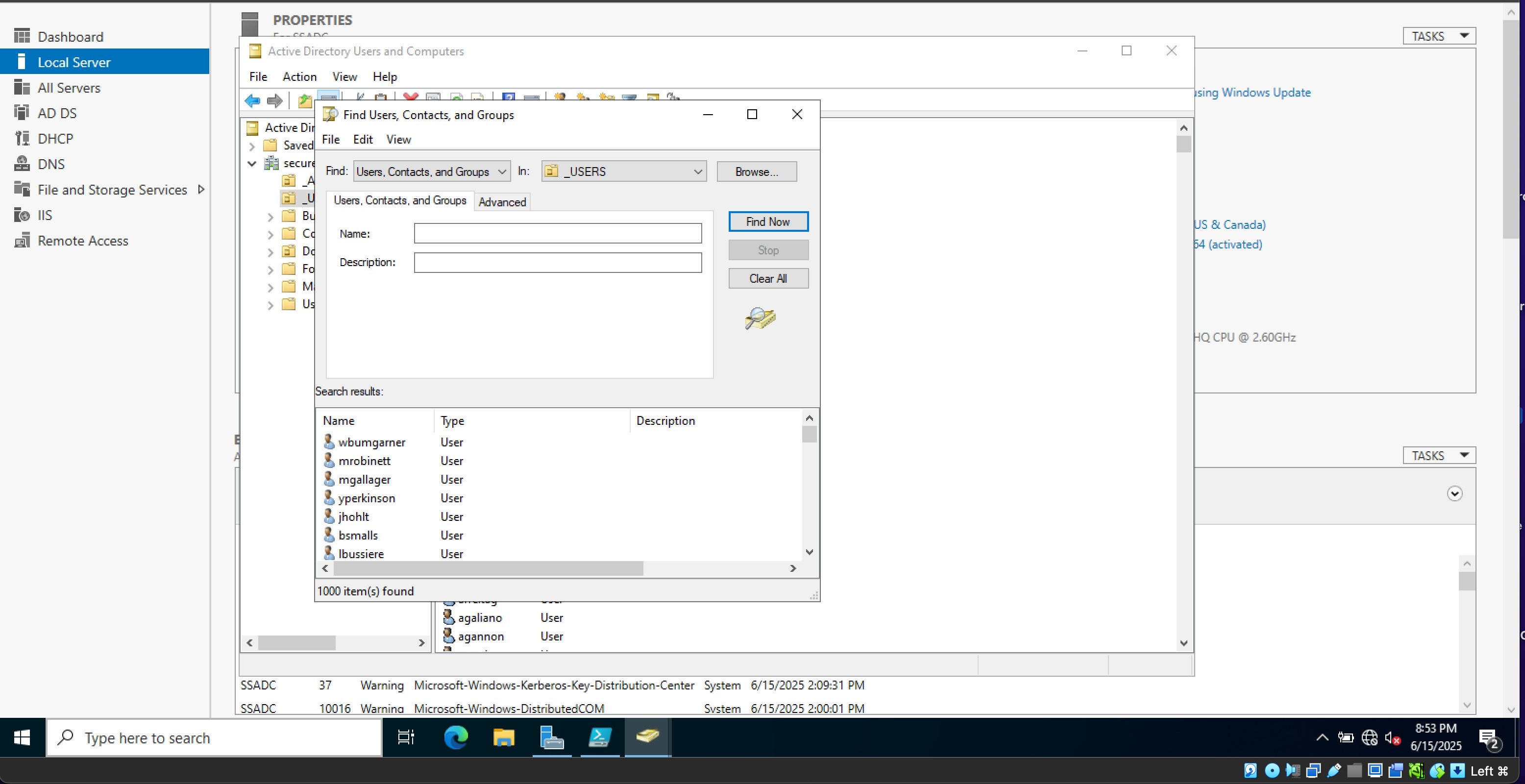Select All Servers in Server Manager sidebar
Image resolution: width=1525 pixels, height=784 pixels.
click(x=69, y=88)
